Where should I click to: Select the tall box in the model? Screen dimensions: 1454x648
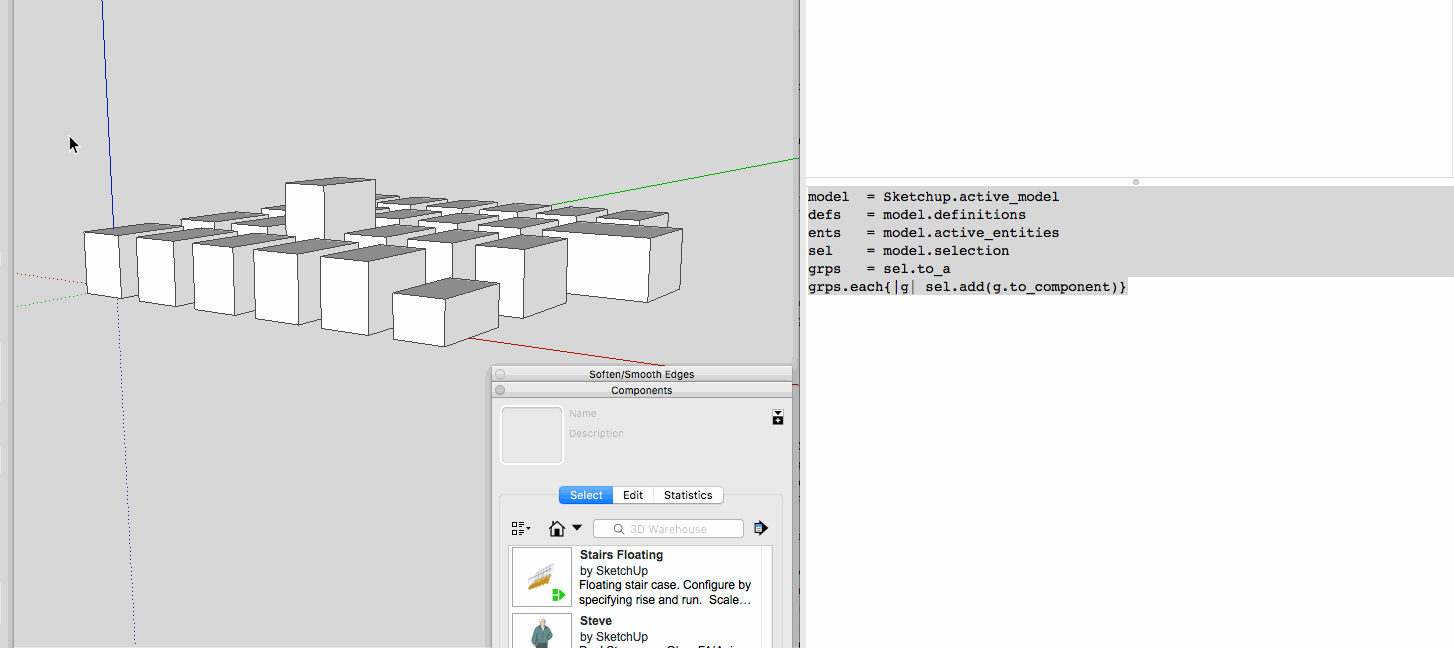tap(330, 210)
